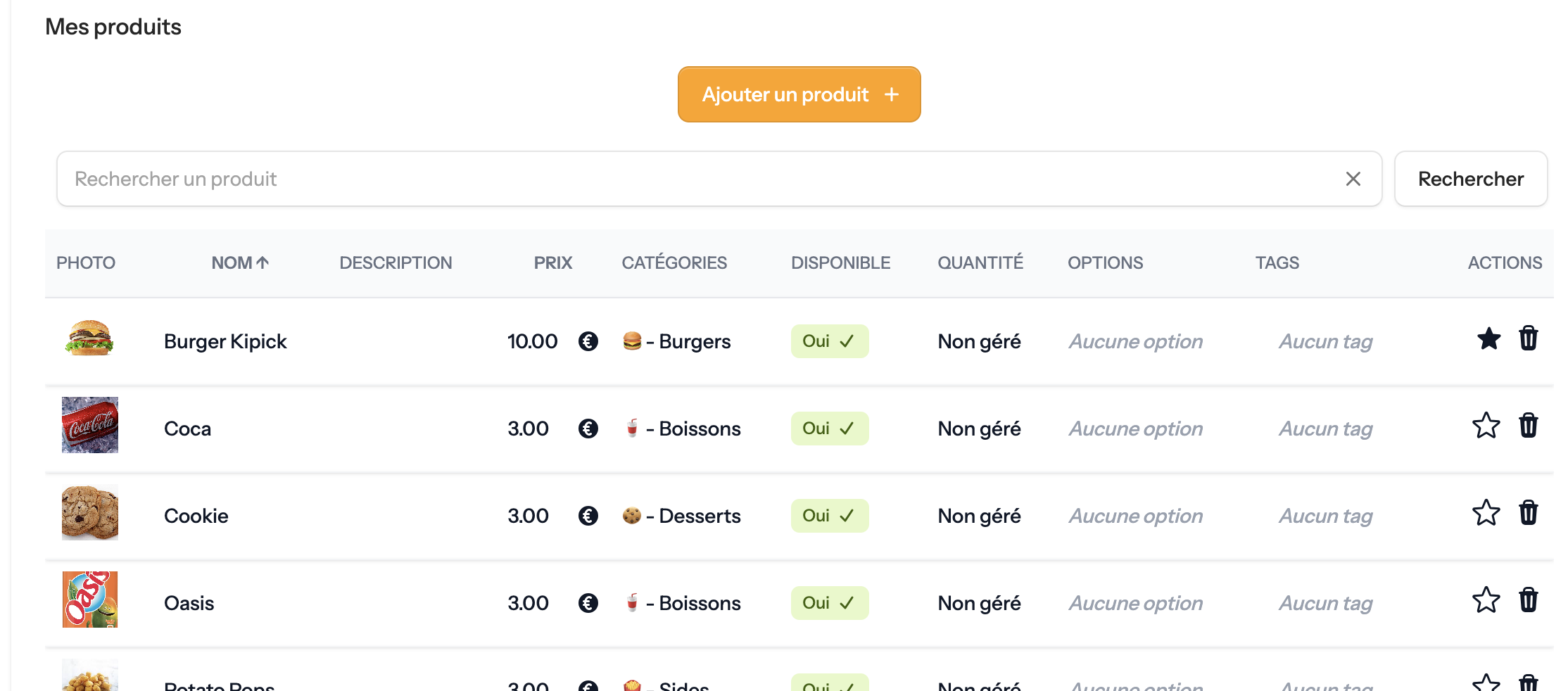Click the euro icon next to Oasis price
The height and width of the screenshot is (691, 1568).
click(588, 603)
